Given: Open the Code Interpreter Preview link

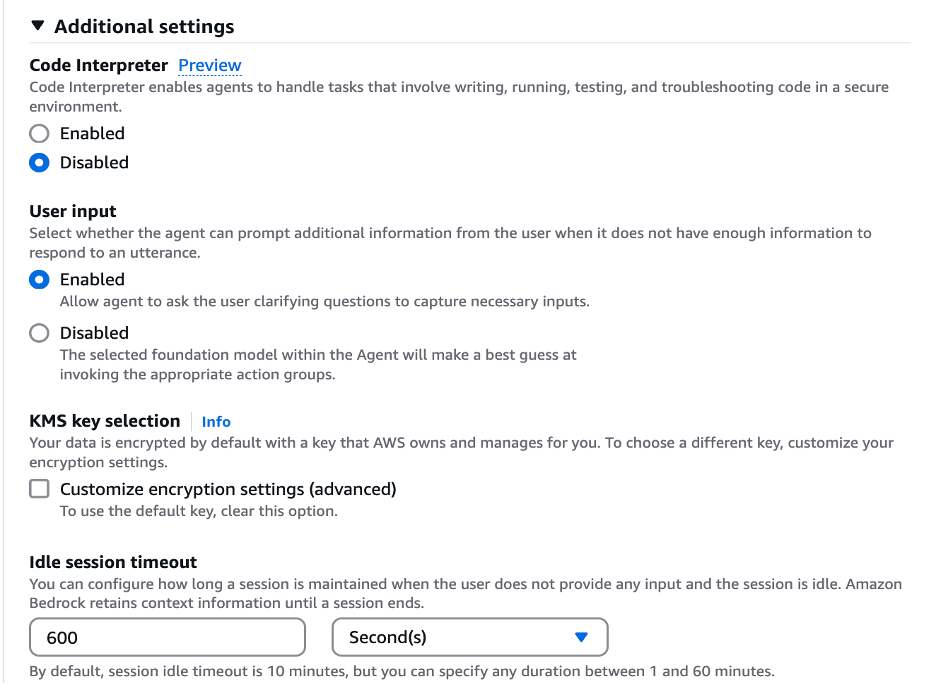Looking at the screenshot, I should 209,65.
